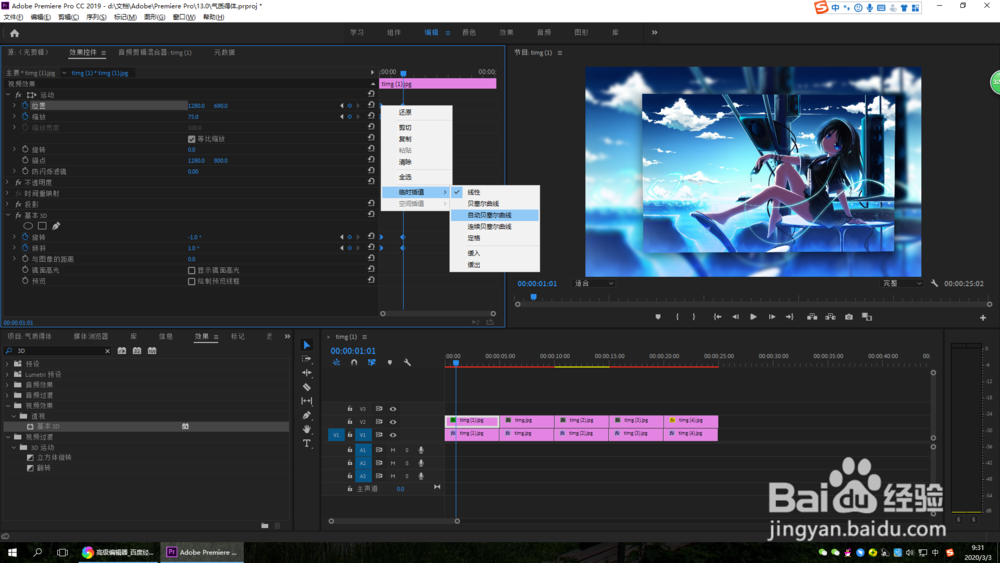Step back one frame in program monitor
Image resolution: width=1000 pixels, height=563 pixels.
735,317
